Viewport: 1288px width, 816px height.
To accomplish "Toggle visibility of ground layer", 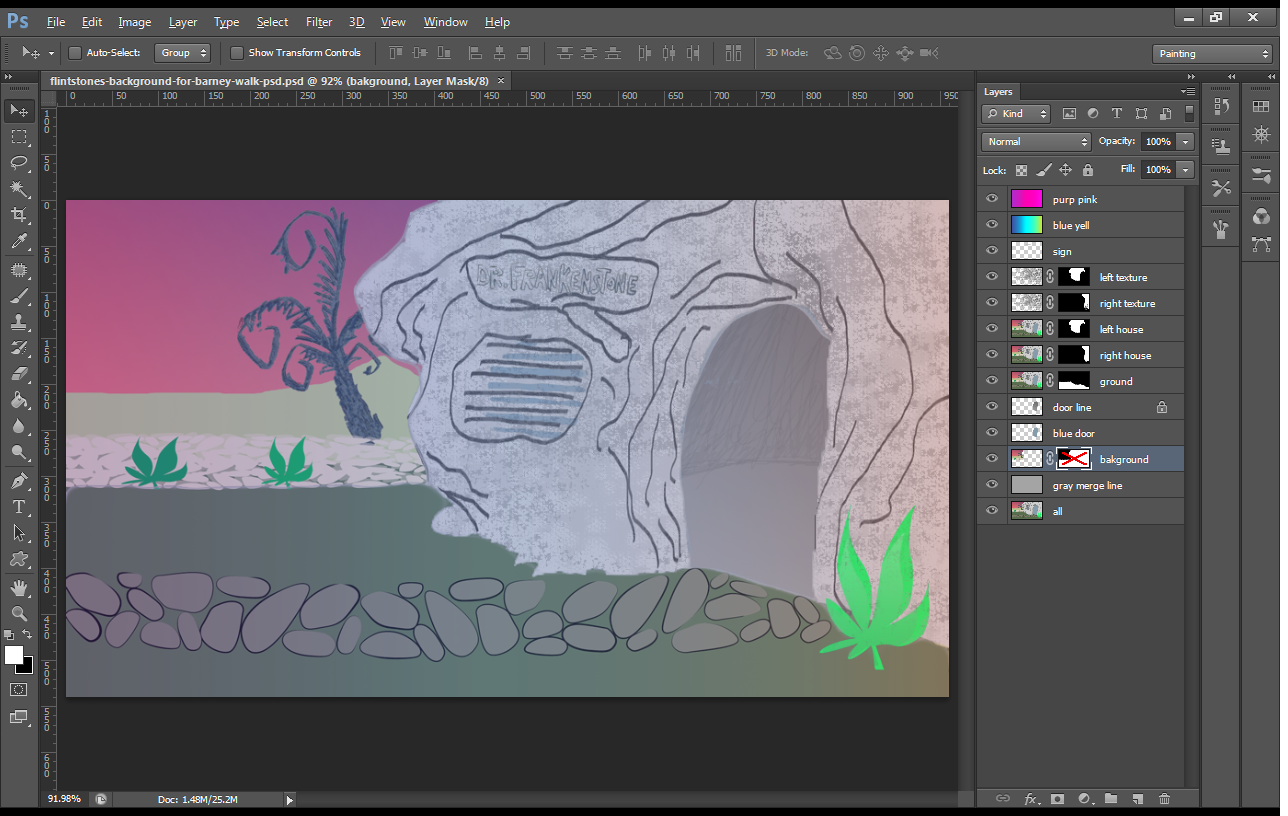I will pyautogui.click(x=992, y=381).
